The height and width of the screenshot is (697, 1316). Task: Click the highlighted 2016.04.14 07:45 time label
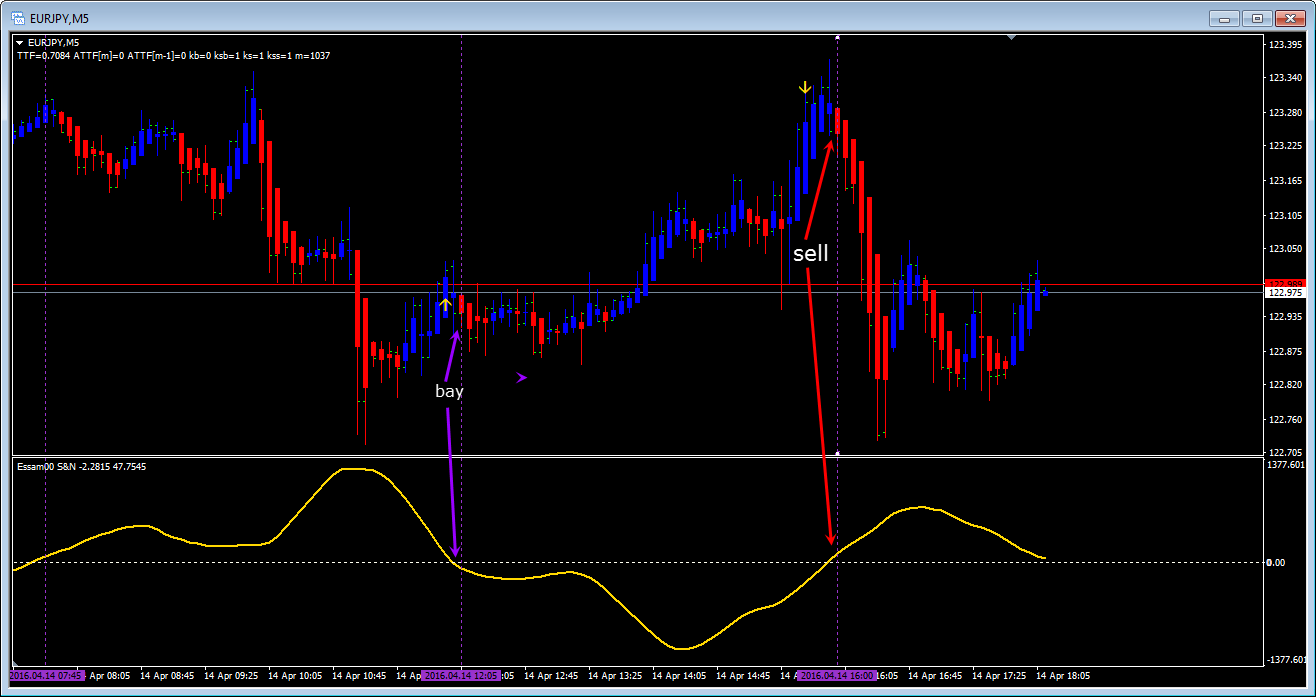[x=47, y=676]
